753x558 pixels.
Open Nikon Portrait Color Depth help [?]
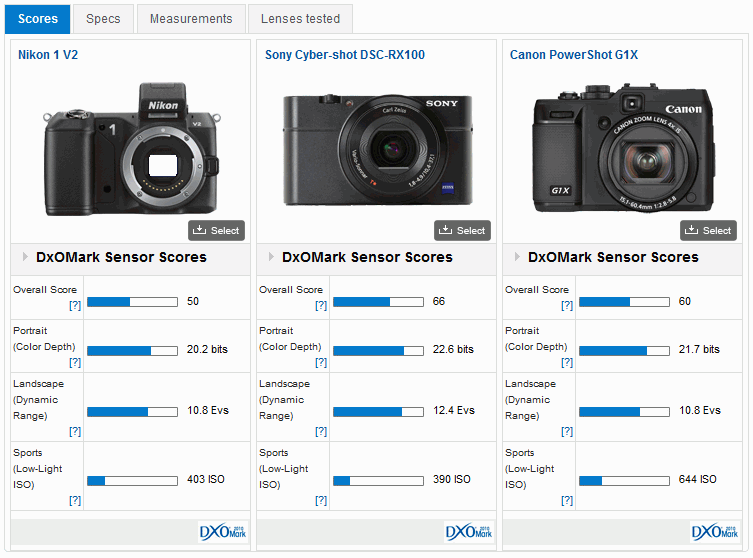pos(75,363)
